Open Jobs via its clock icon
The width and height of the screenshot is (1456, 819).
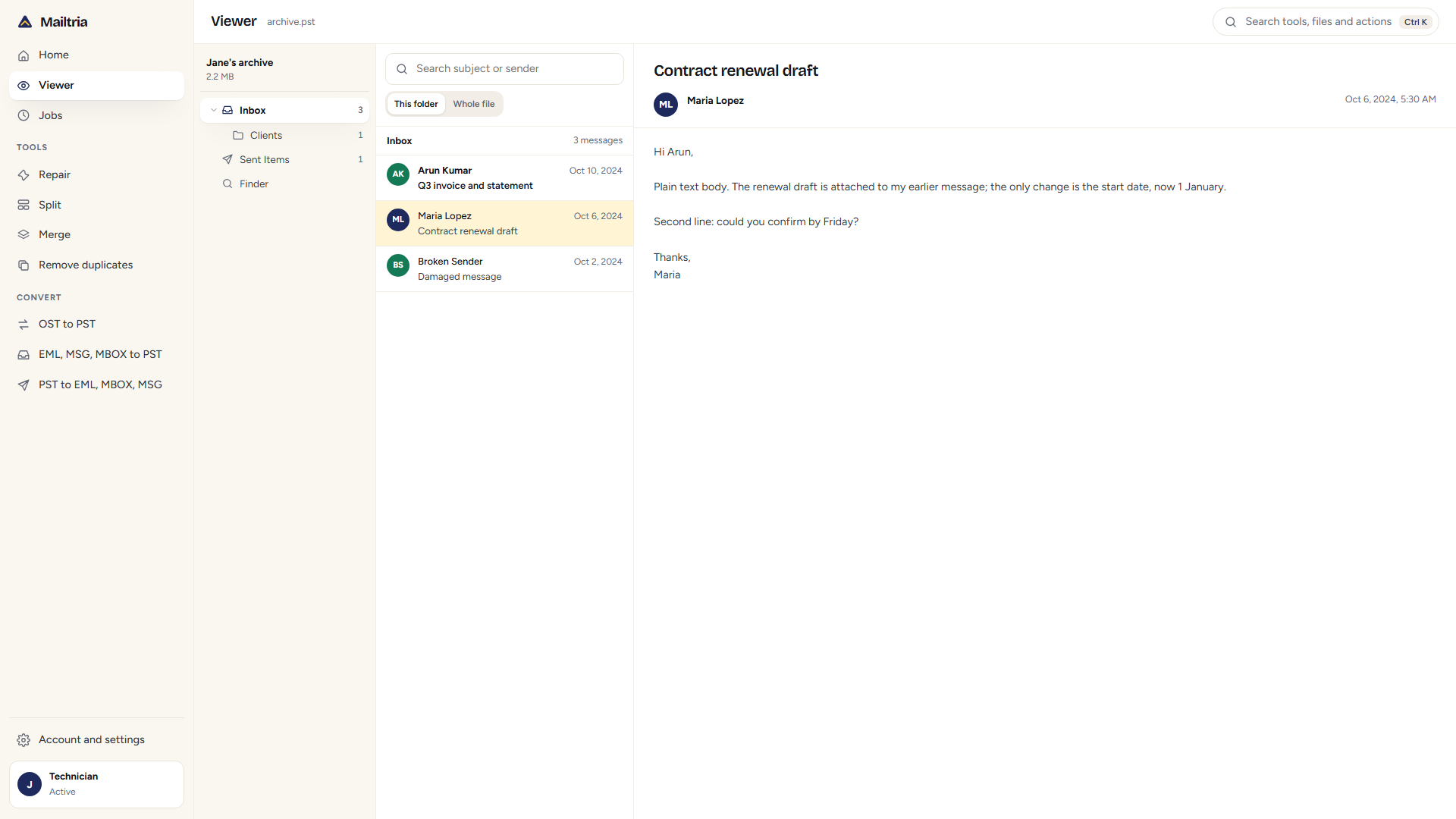[x=24, y=116]
